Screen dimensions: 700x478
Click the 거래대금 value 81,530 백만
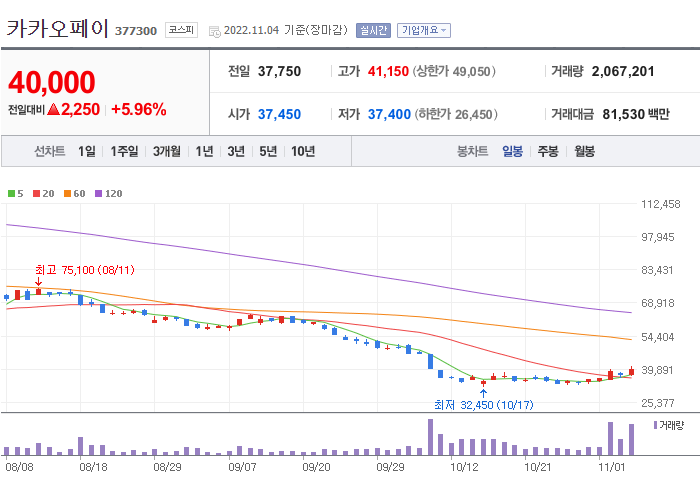pyautogui.click(x=636, y=114)
